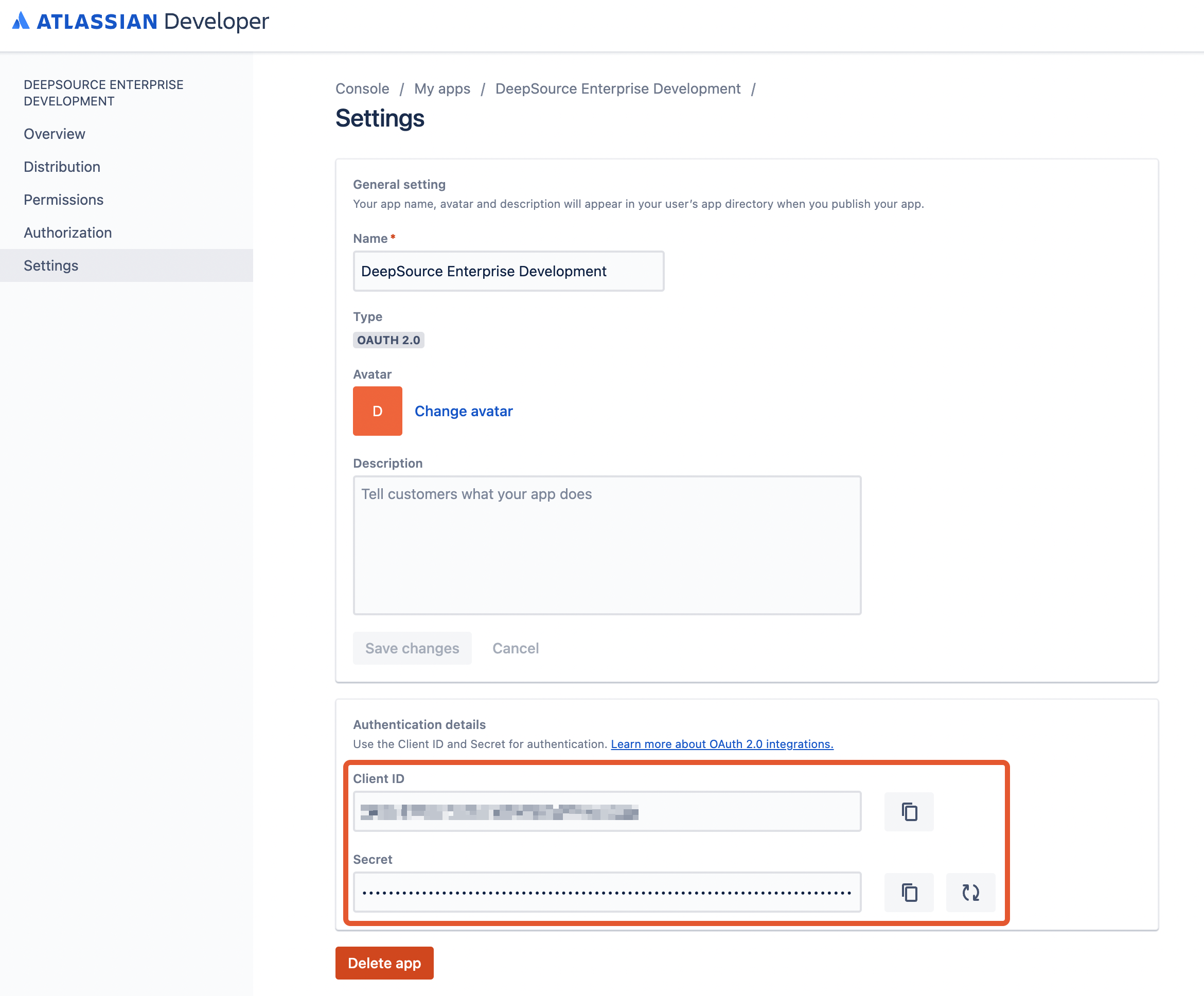Select the masked Secret field
Screen dimensions: 1204x996
coord(607,892)
